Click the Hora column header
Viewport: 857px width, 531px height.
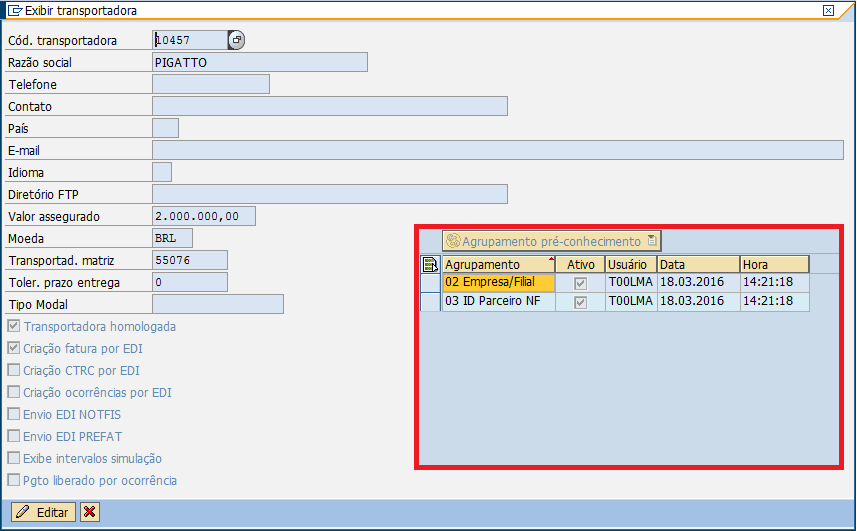773,265
